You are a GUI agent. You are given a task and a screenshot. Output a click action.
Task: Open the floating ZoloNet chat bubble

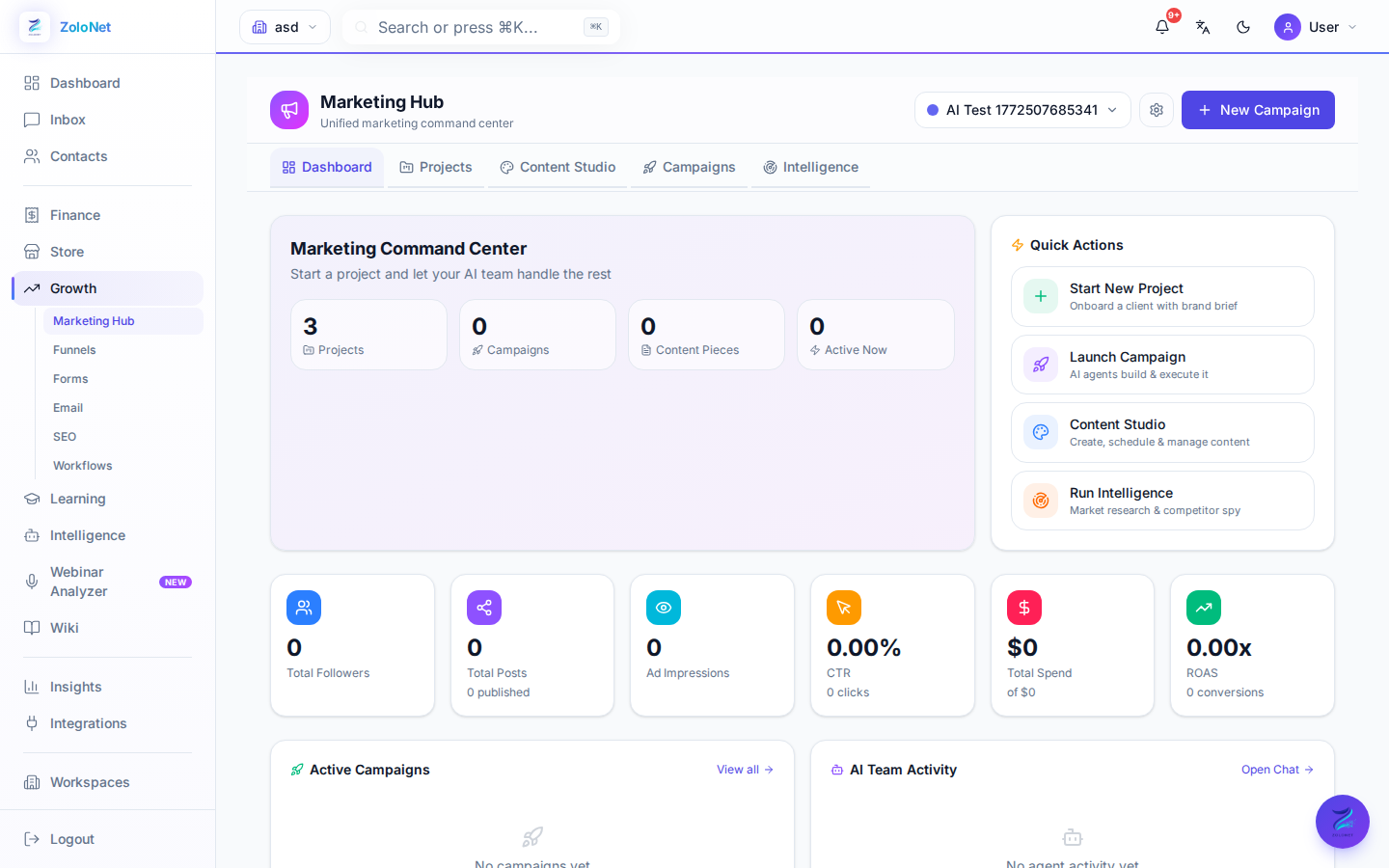[1343, 822]
